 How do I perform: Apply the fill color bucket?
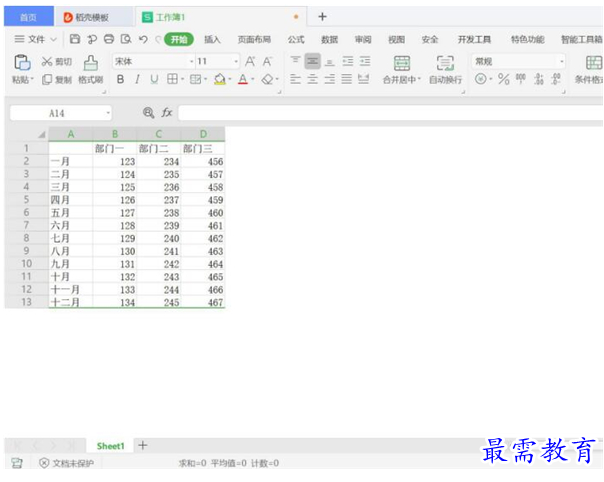pyautogui.click(x=220, y=79)
